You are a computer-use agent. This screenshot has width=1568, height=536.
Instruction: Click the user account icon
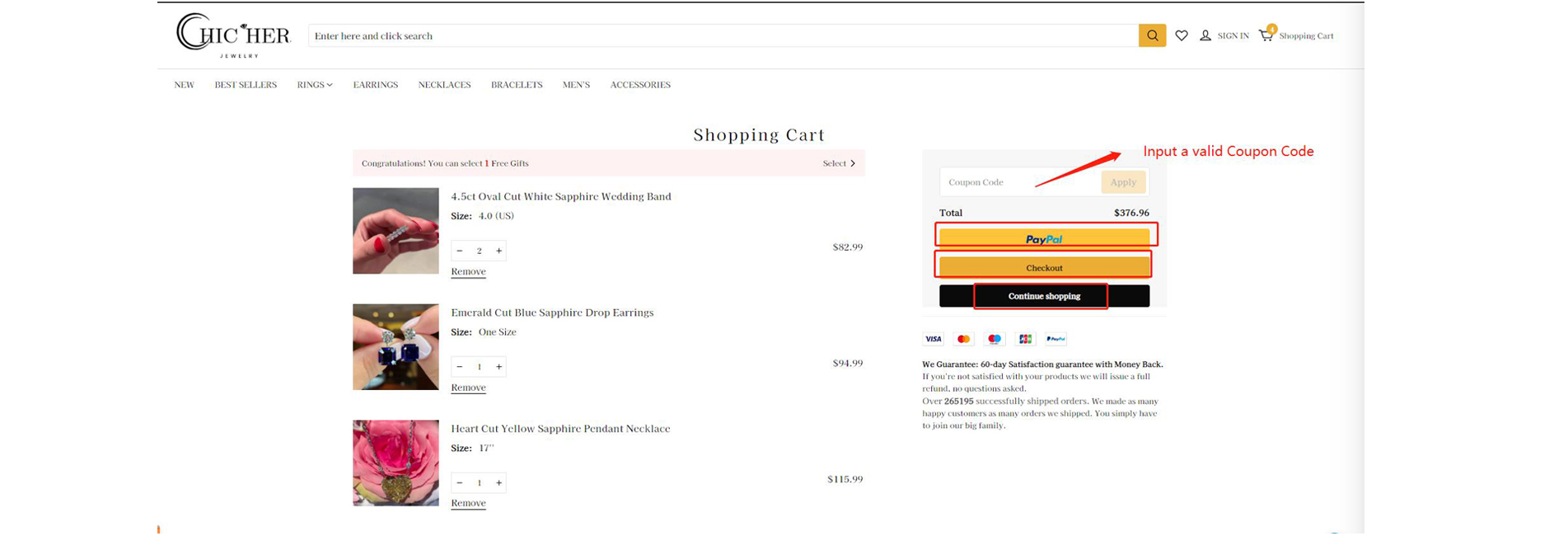click(x=1205, y=35)
